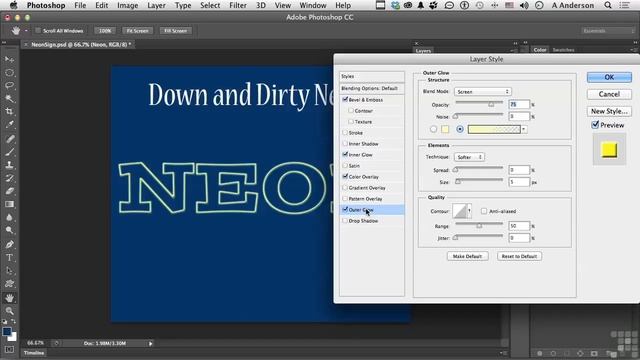Click the yellow glow color swatch
640x360 pixels.
pyautogui.click(x=445, y=129)
